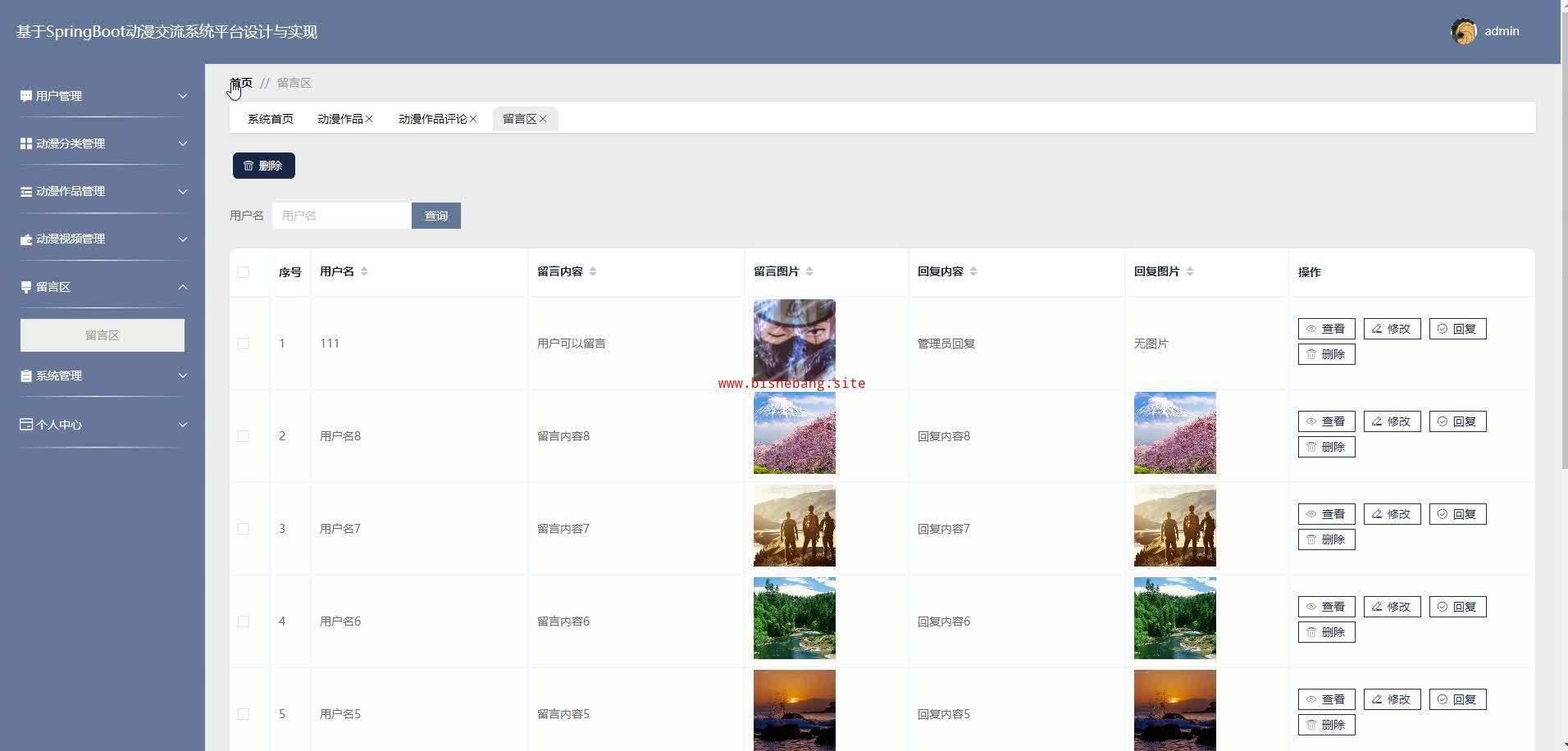The height and width of the screenshot is (751, 1568).
Task: Select the checkbox for 用户名7 row
Action: (x=244, y=529)
